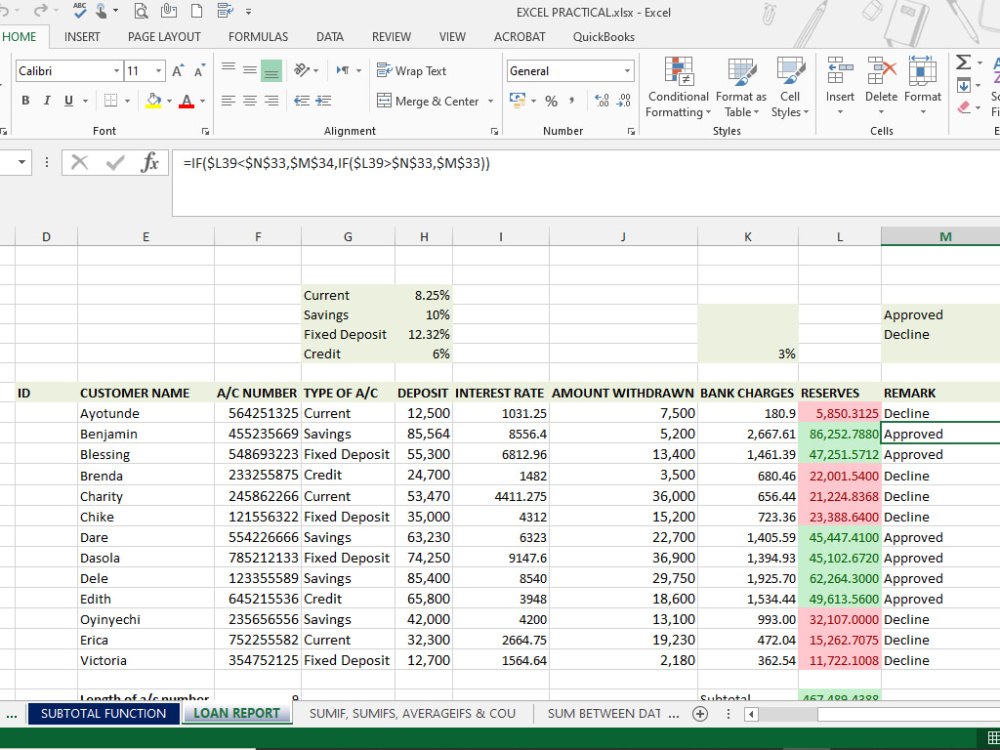Click the Delete cells button
This screenshot has width=1000, height=750.
pyautogui.click(x=881, y=87)
